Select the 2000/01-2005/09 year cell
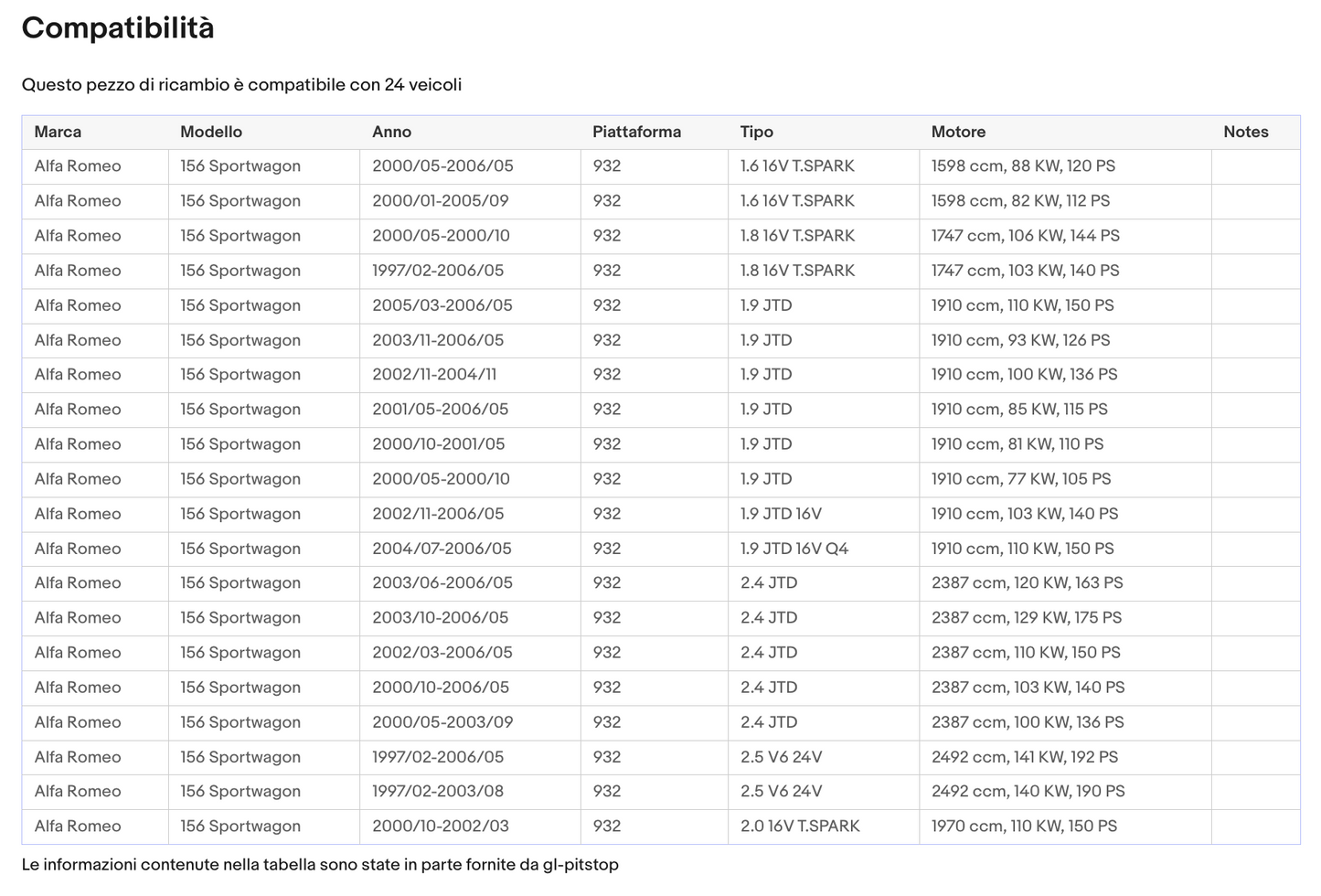 440,201
